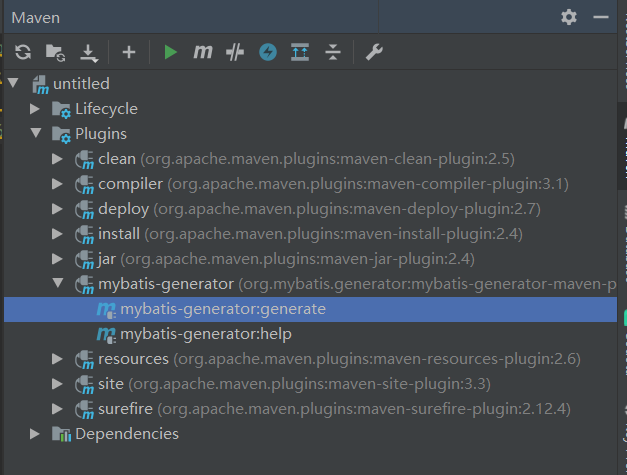627x475 pixels.
Task: Expand the site plugin
Action: point(57,384)
